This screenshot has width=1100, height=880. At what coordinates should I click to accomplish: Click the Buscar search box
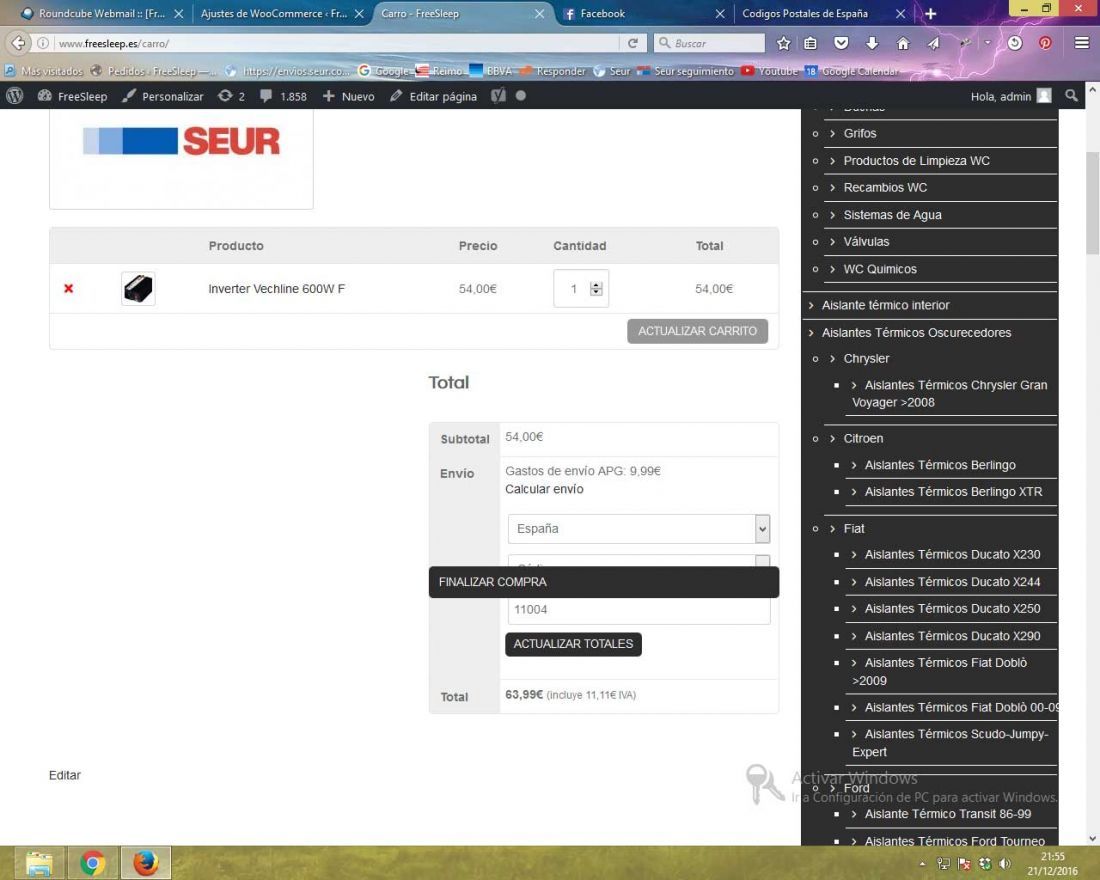point(709,43)
